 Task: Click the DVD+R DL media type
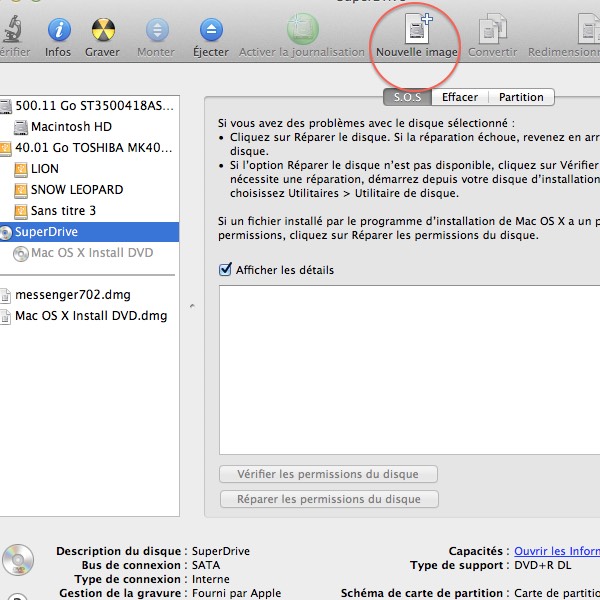(x=543, y=565)
